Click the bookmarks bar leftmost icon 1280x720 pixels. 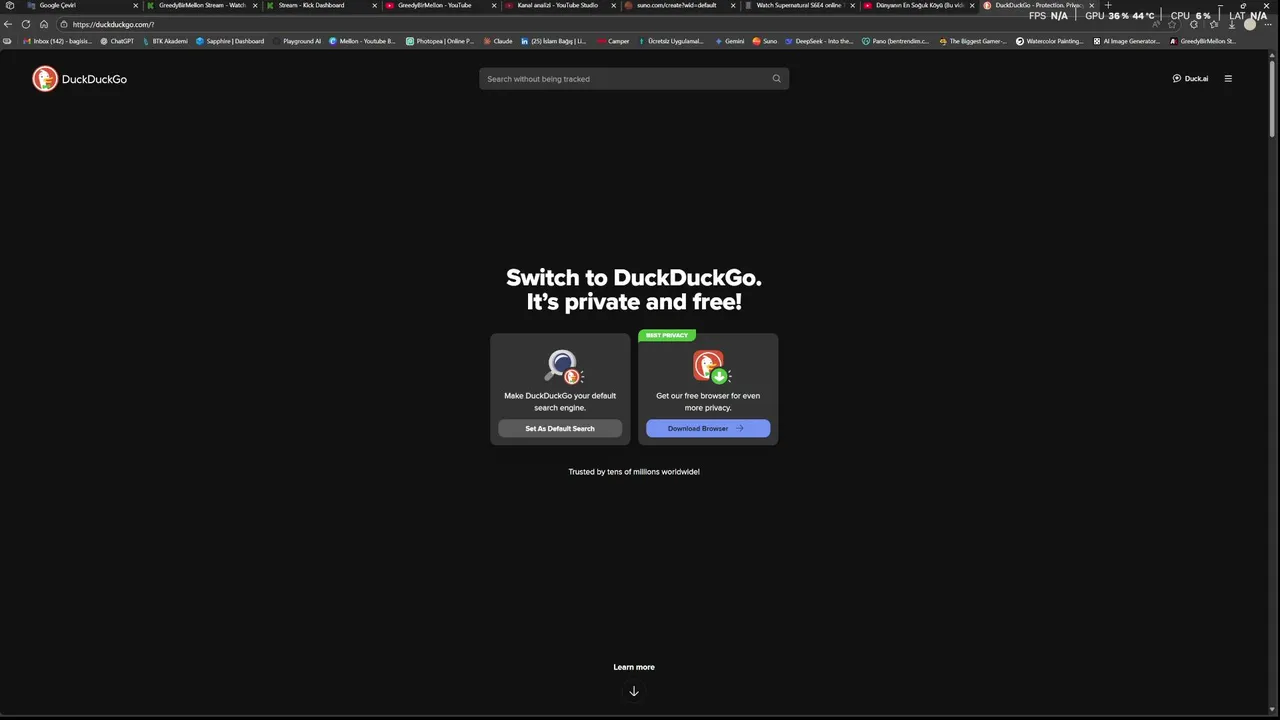8,42
